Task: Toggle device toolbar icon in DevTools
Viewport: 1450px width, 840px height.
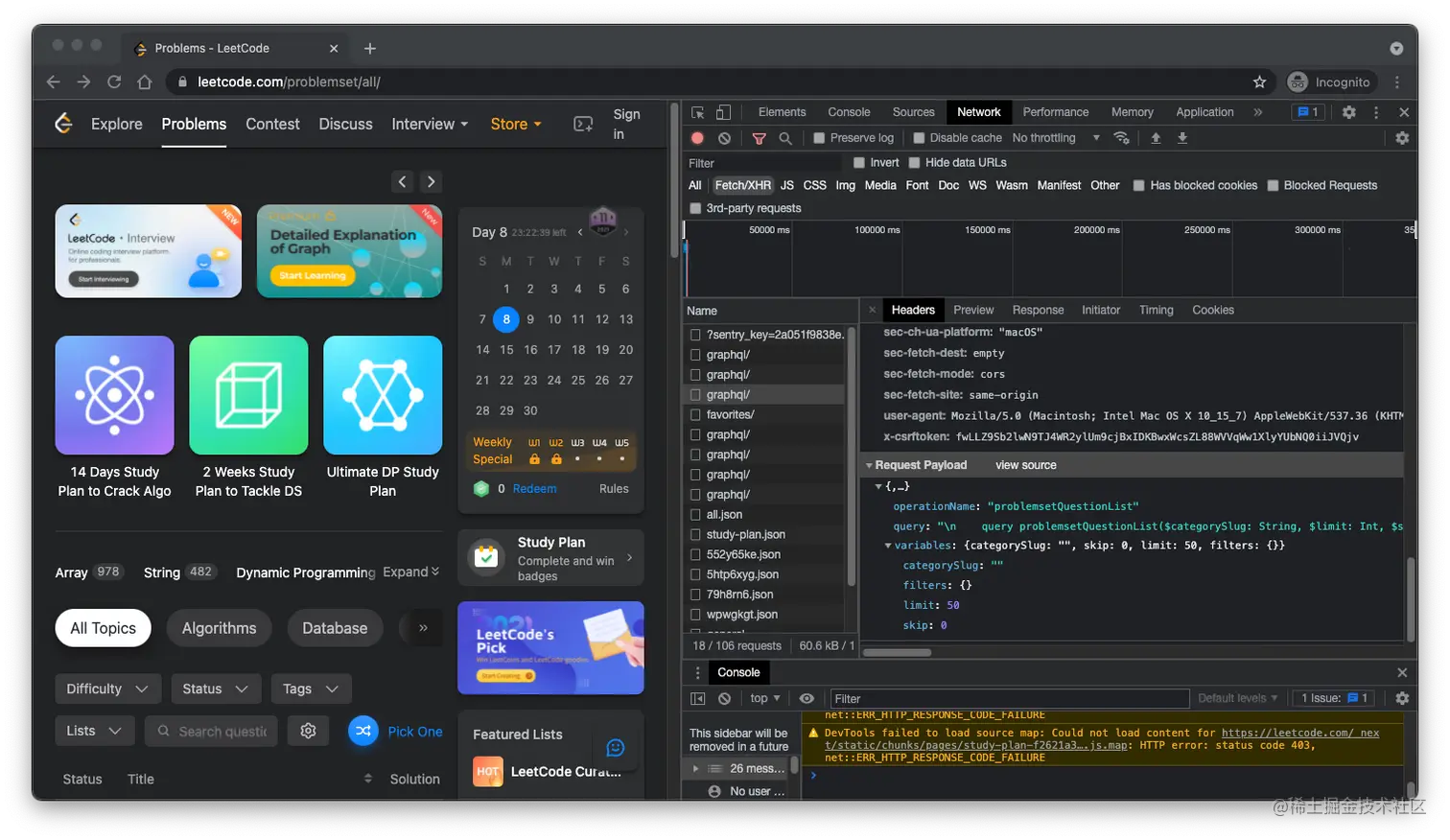Action: click(724, 112)
